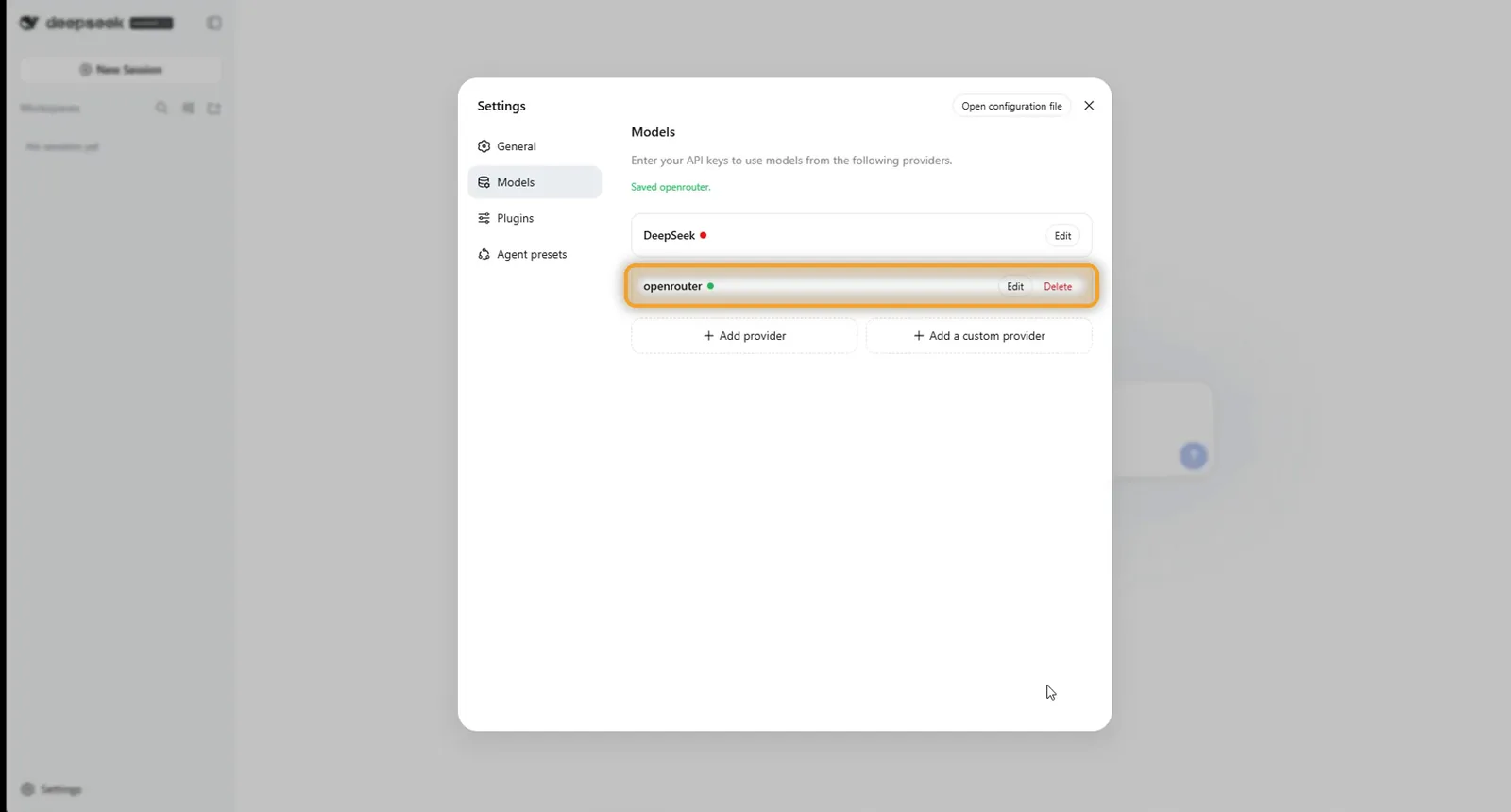
Task: Click the Settings dialog title
Action: 501,106
